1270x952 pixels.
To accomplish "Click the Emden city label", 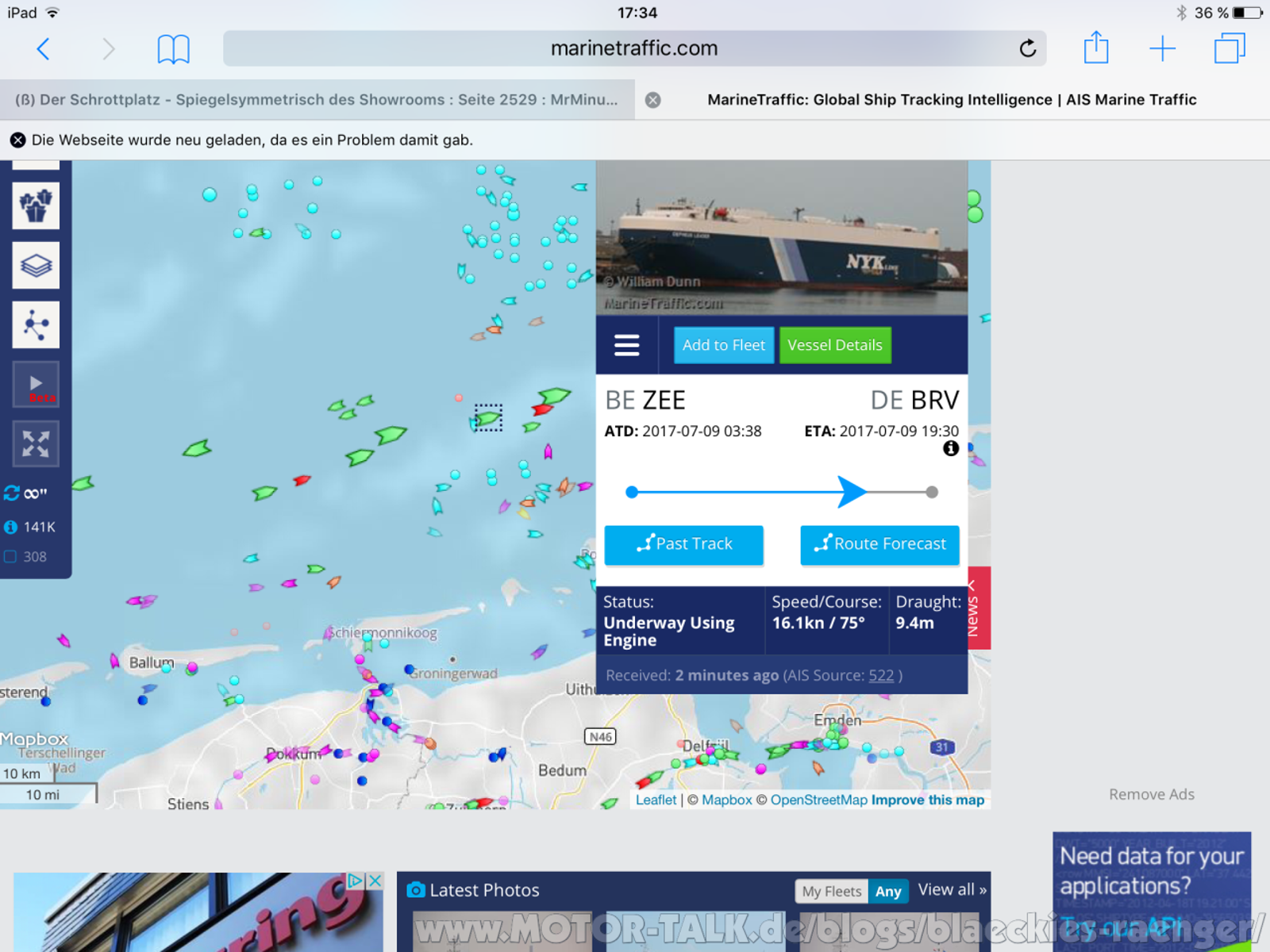I will point(837,720).
